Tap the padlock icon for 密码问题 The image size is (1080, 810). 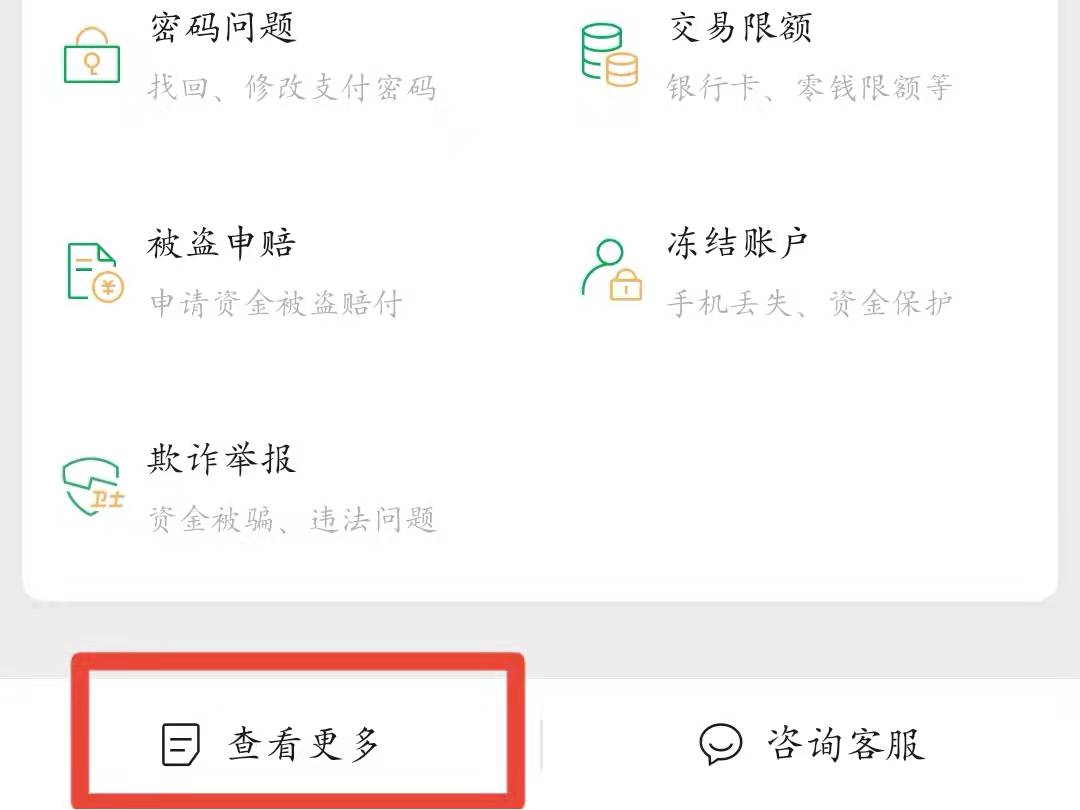tap(92, 55)
